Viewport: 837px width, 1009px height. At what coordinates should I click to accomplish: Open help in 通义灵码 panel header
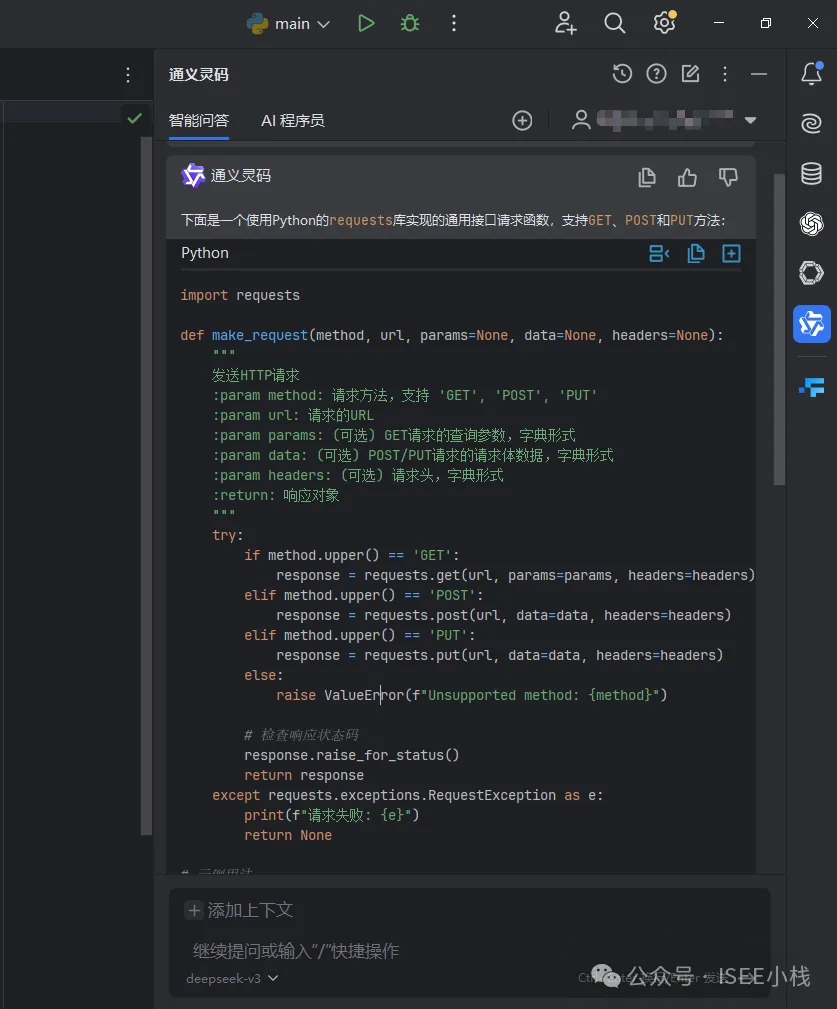click(x=656, y=74)
